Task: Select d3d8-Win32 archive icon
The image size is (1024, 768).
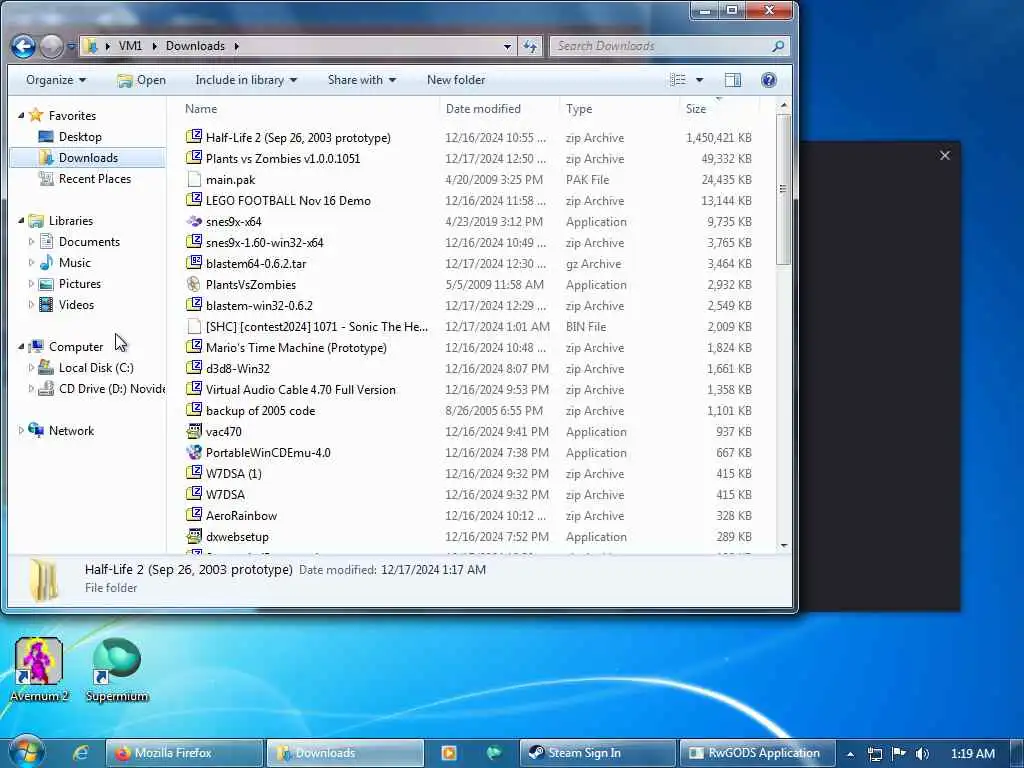Action: (x=194, y=368)
